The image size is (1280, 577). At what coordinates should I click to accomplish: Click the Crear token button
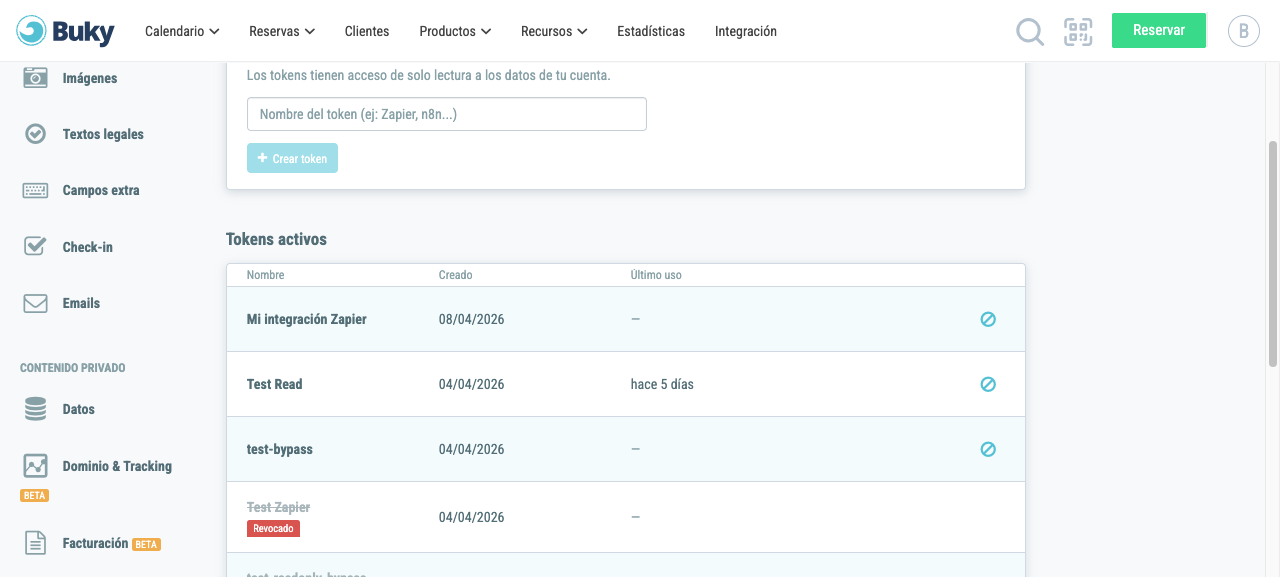pyautogui.click(x=292, y=158)
